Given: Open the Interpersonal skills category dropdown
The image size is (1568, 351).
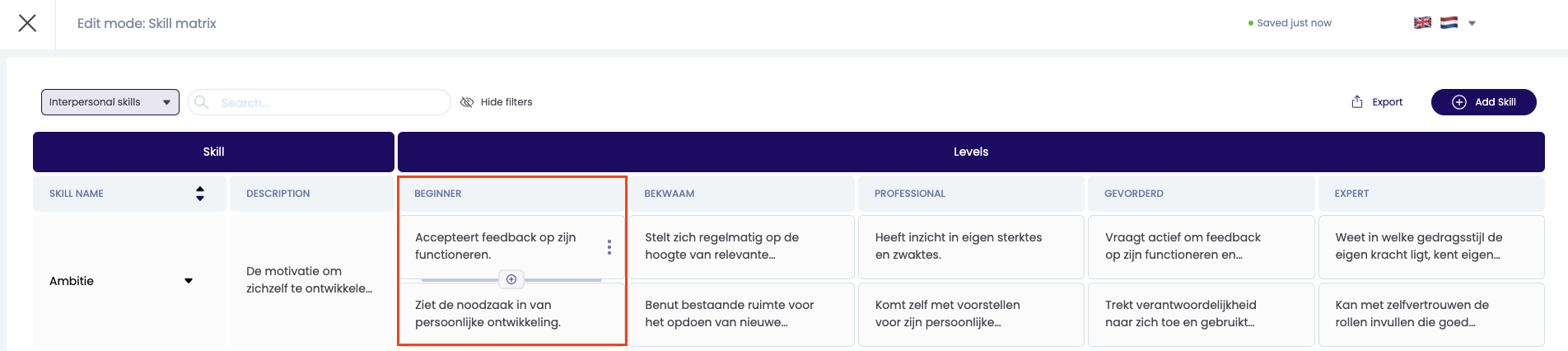Looking at the screenshot, I should pyautogui.click(x=110, y=102).
